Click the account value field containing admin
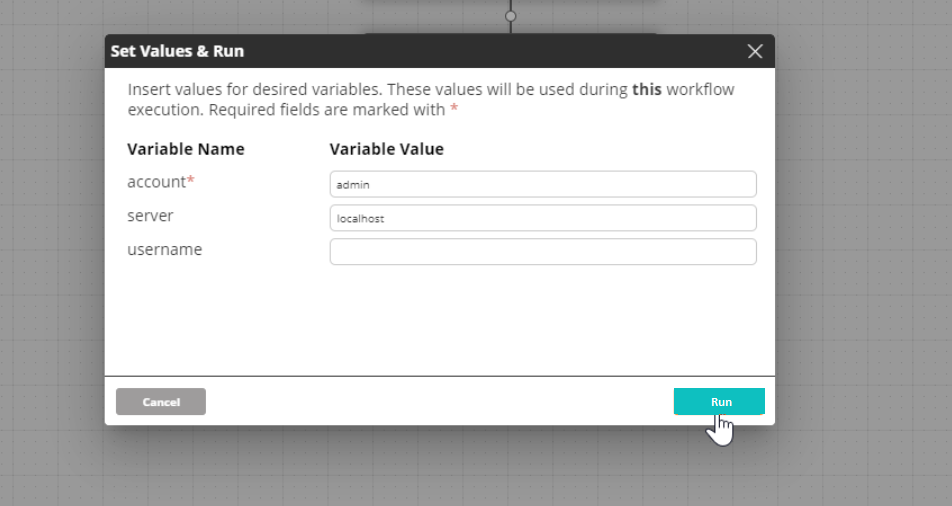 (x=543, y=184)
